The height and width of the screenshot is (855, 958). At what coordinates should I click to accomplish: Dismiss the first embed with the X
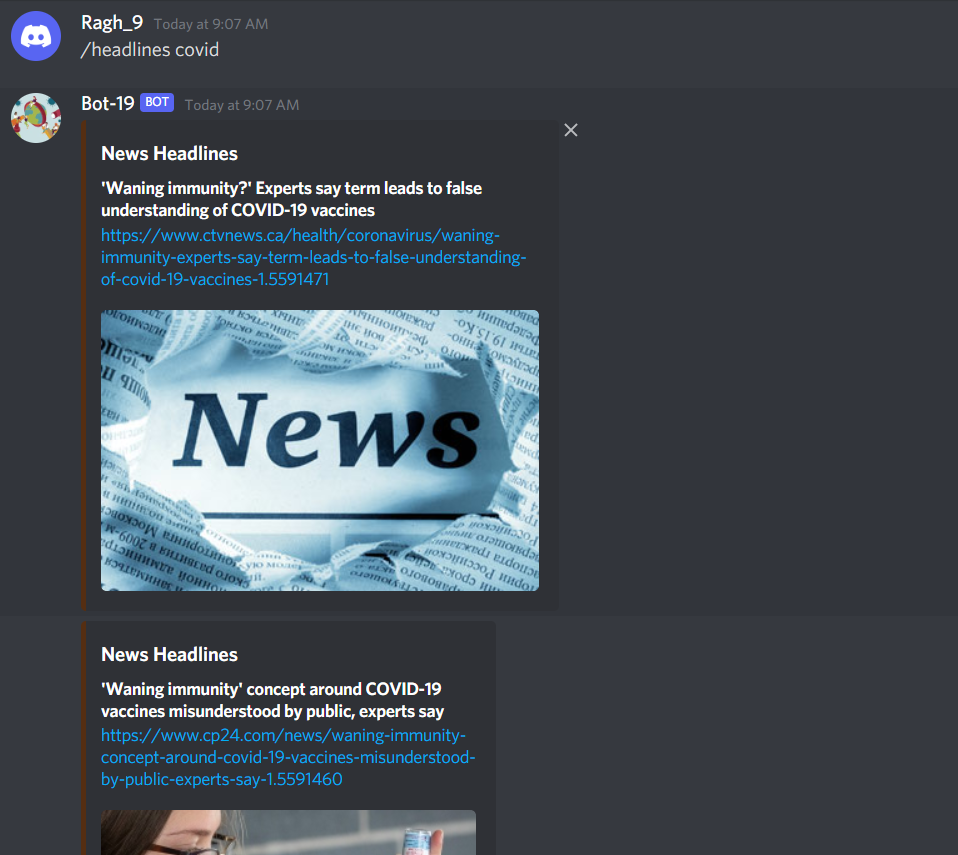(571, 130)
